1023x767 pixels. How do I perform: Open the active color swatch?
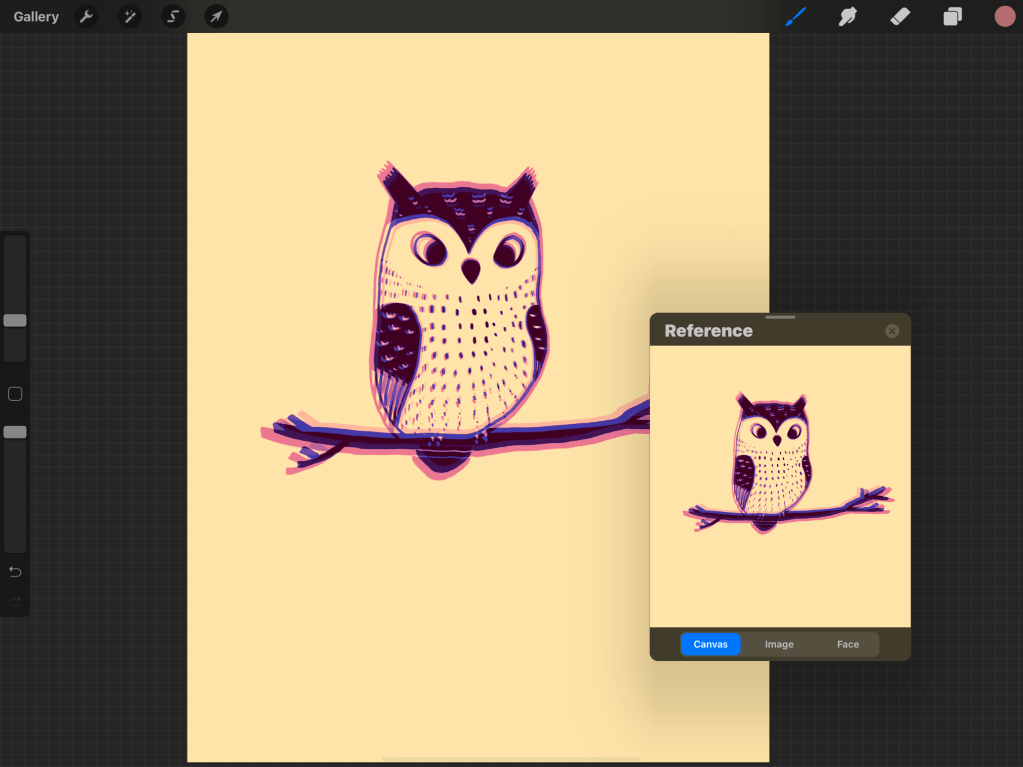tap(1004, 16)
